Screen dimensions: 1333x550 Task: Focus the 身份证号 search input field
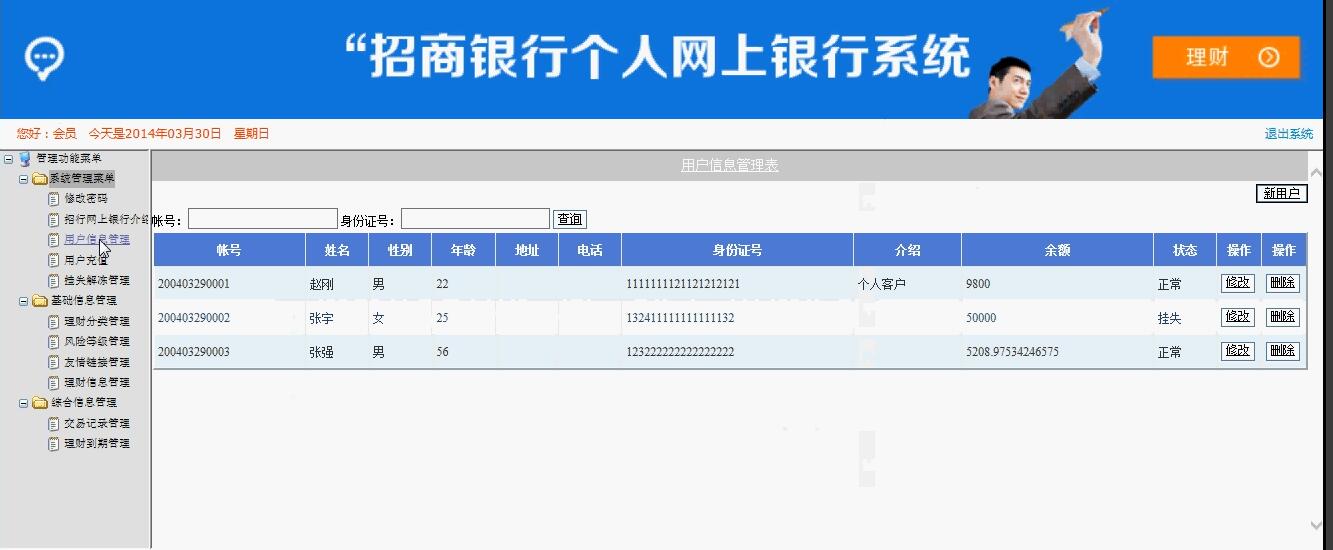click(x=475, y=219)
